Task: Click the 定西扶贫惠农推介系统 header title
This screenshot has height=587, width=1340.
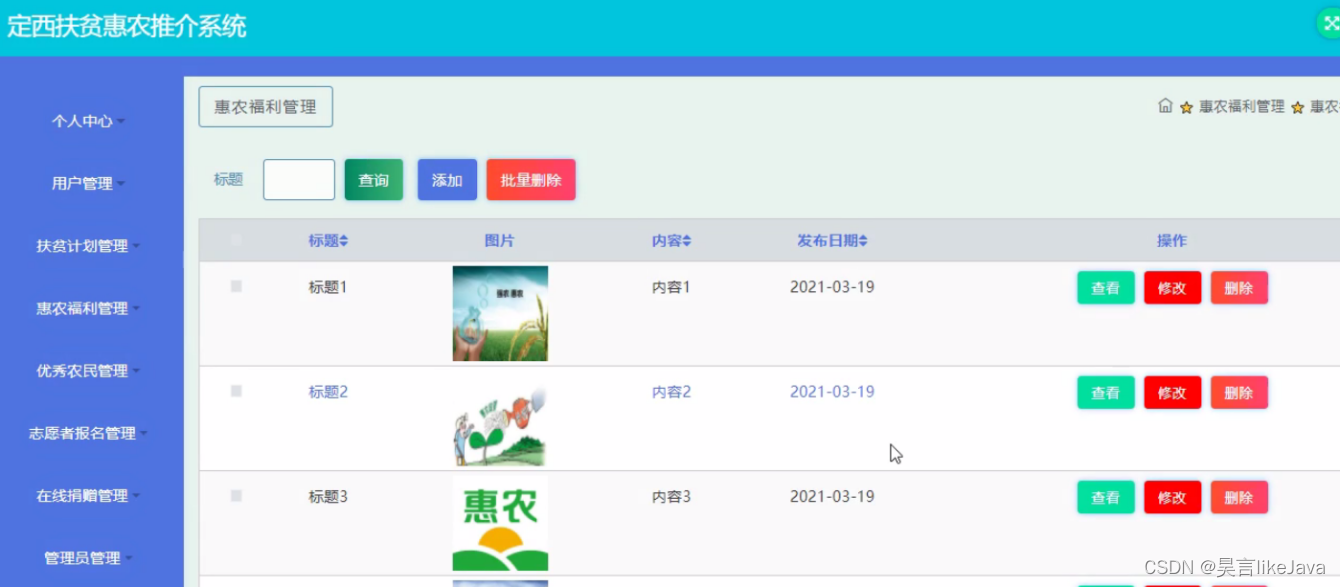Action: [127, 26]
